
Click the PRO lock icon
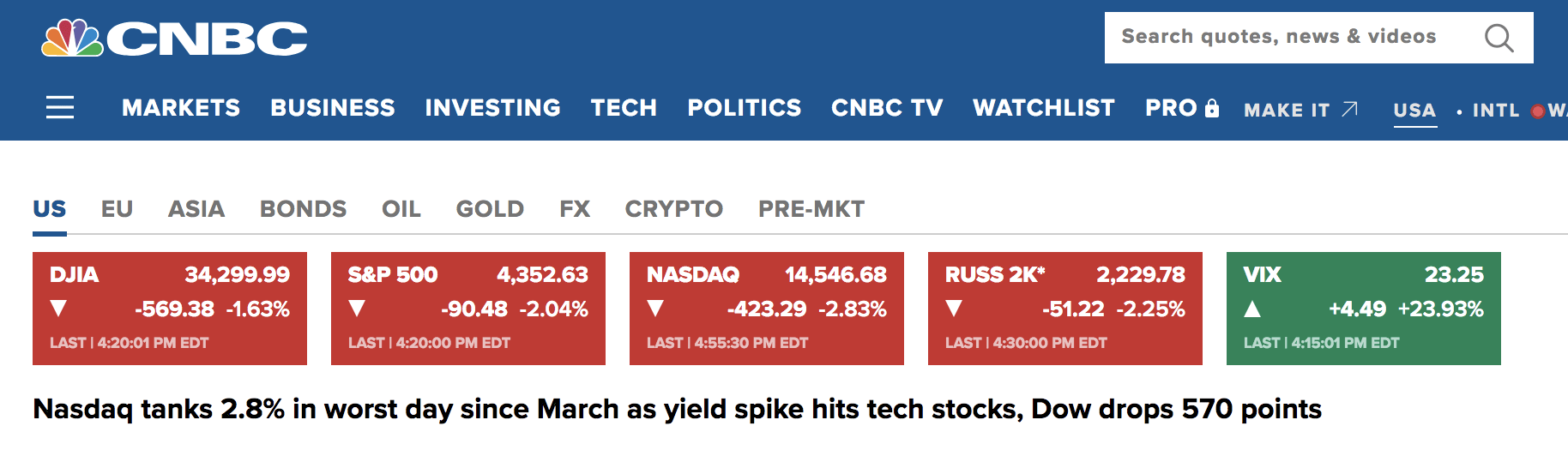1212,108
